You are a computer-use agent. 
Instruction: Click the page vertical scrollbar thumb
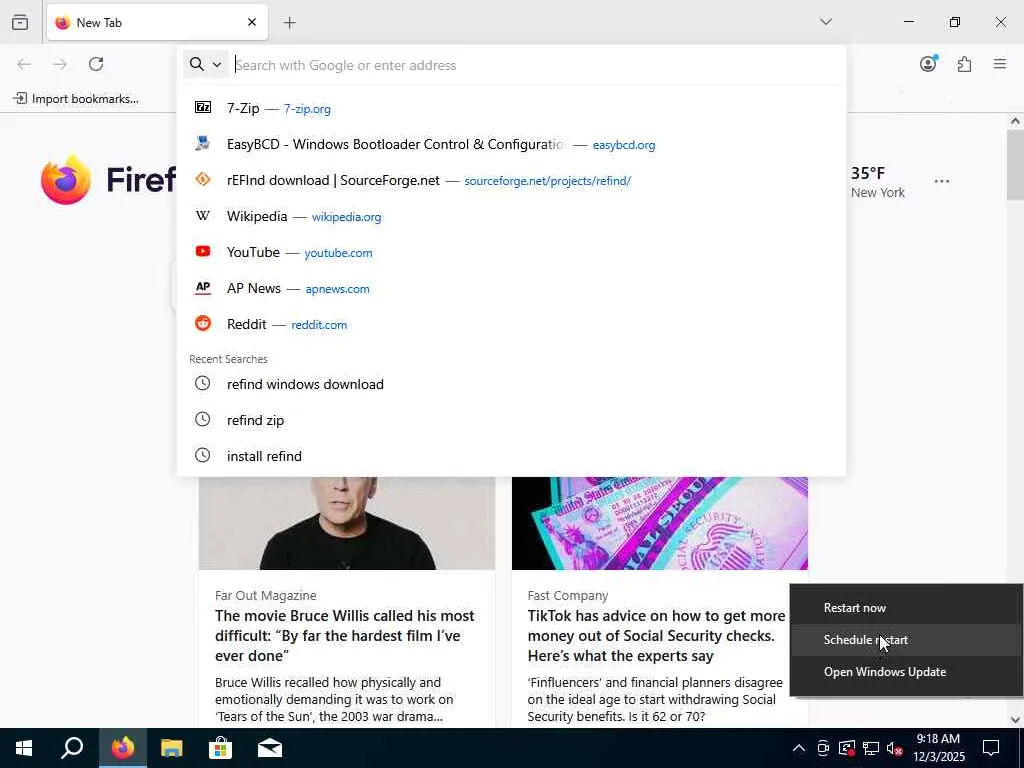pyautogui.click(x=1015, y=165)
